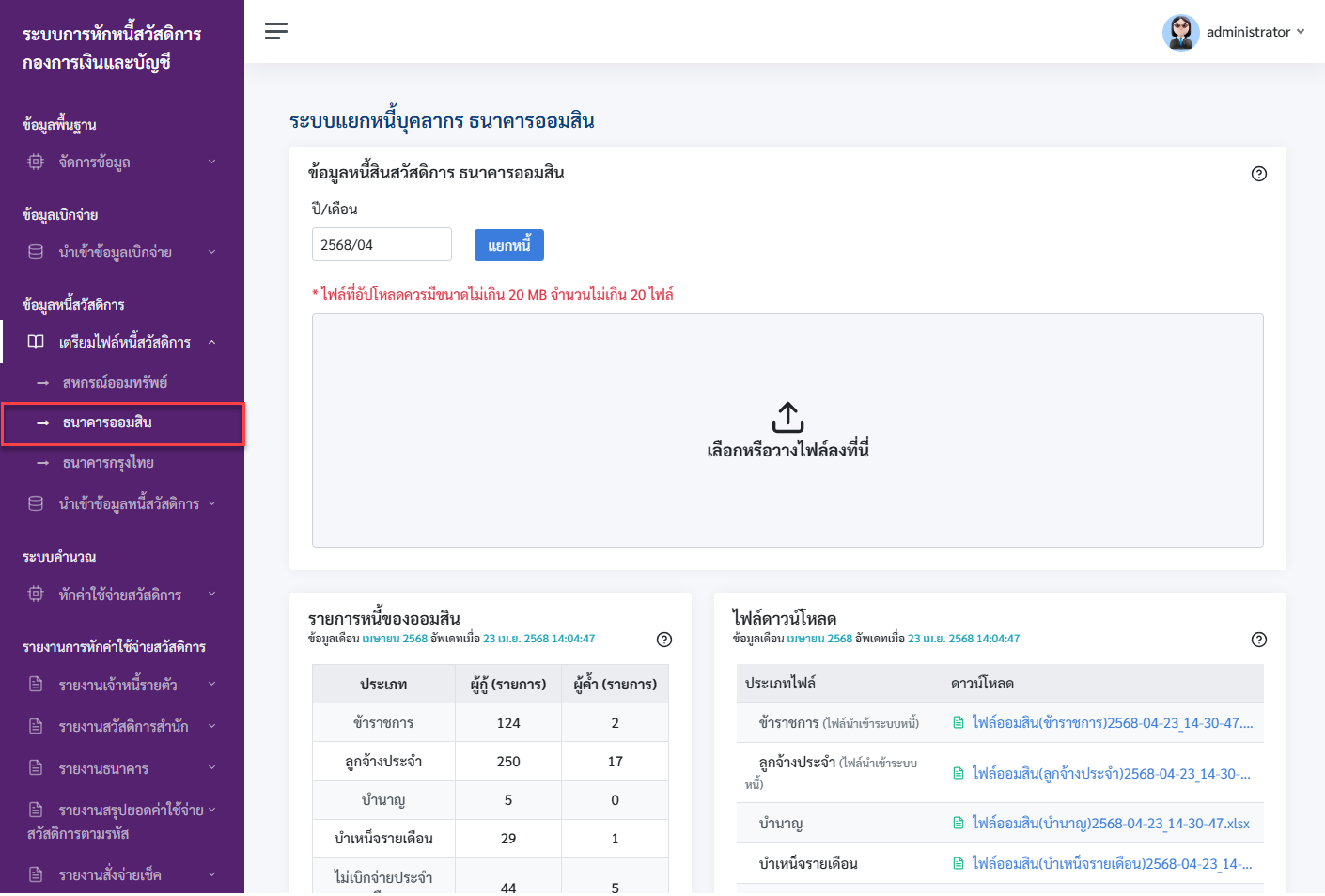
Task: Open the help icon in ไฟล์ดาวน์โหลด panel
Action: pyautogui.click(x=1259, y=640)
